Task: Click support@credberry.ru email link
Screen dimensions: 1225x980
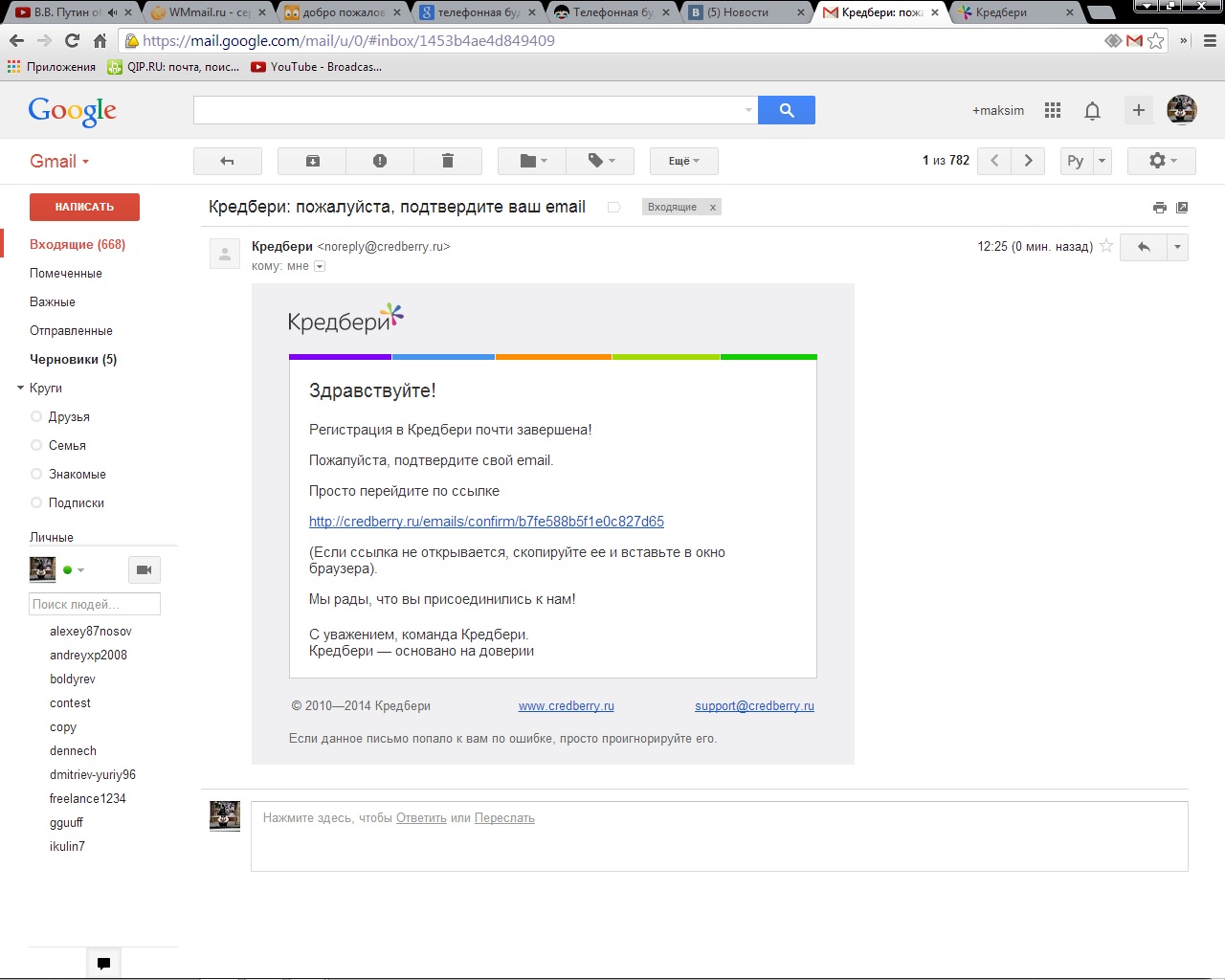Action: (x=754, y=706)
